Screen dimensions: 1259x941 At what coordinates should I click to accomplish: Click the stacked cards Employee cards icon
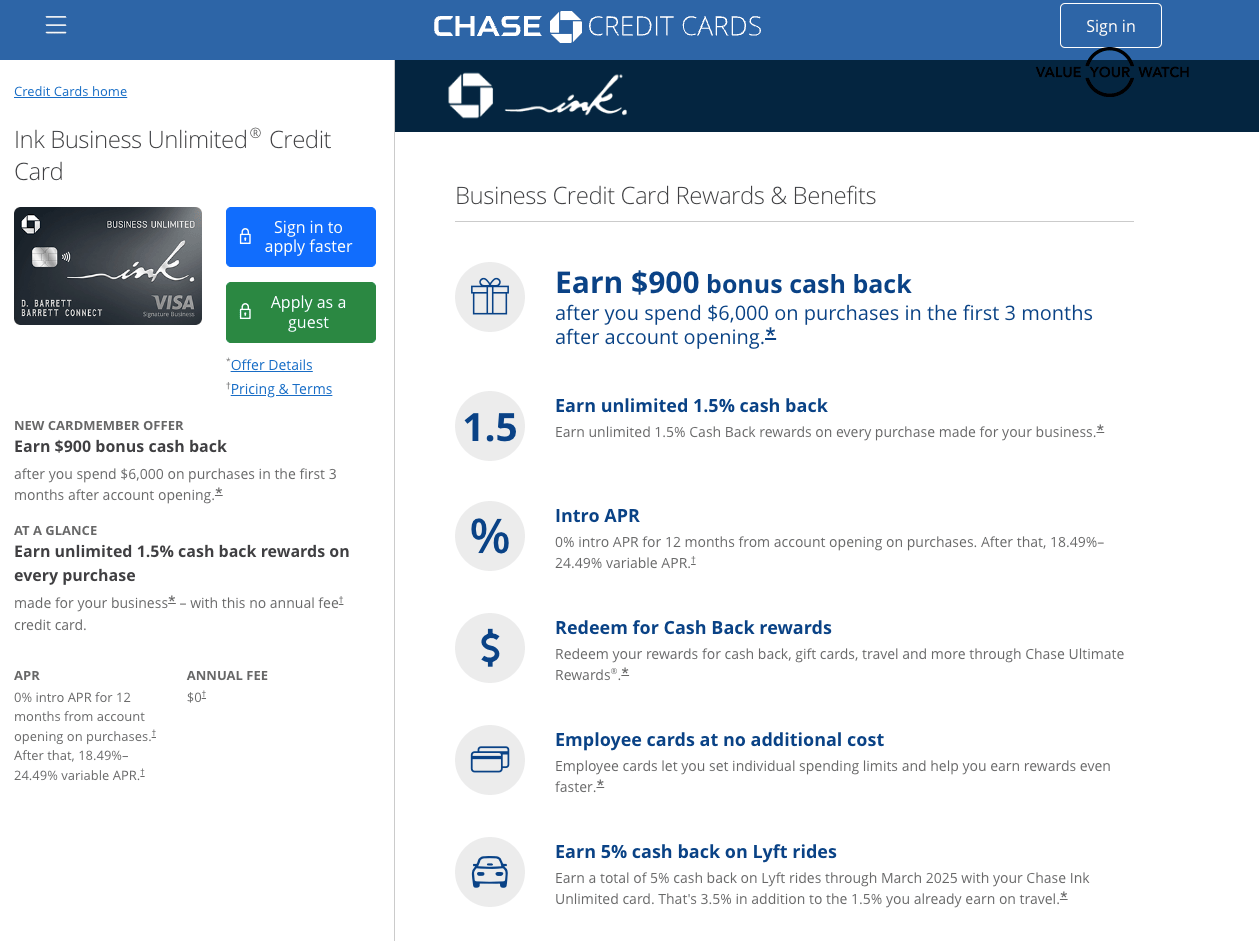click(x=490, y=759)
